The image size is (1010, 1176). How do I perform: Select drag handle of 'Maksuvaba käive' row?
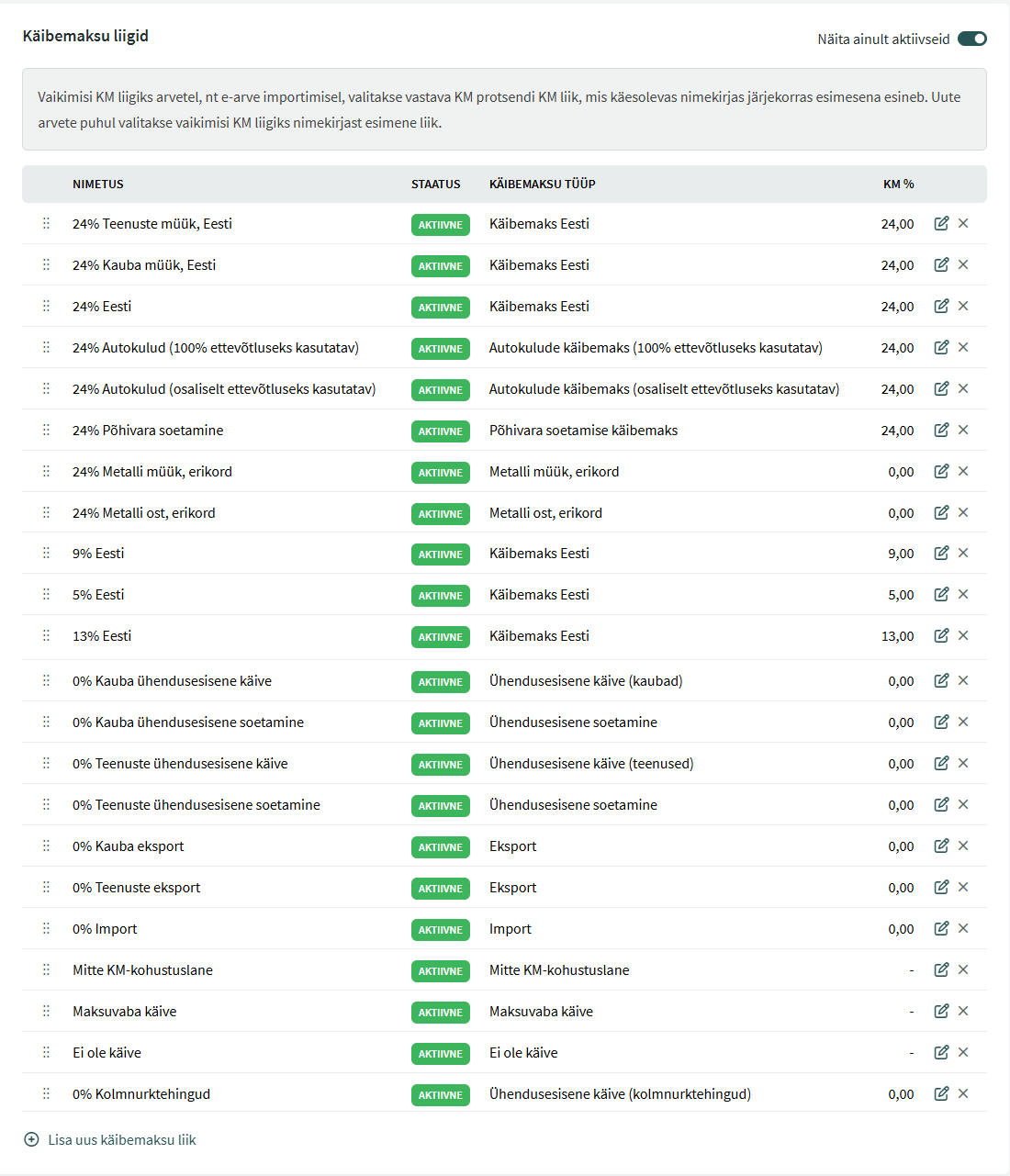coord(46,1012)
